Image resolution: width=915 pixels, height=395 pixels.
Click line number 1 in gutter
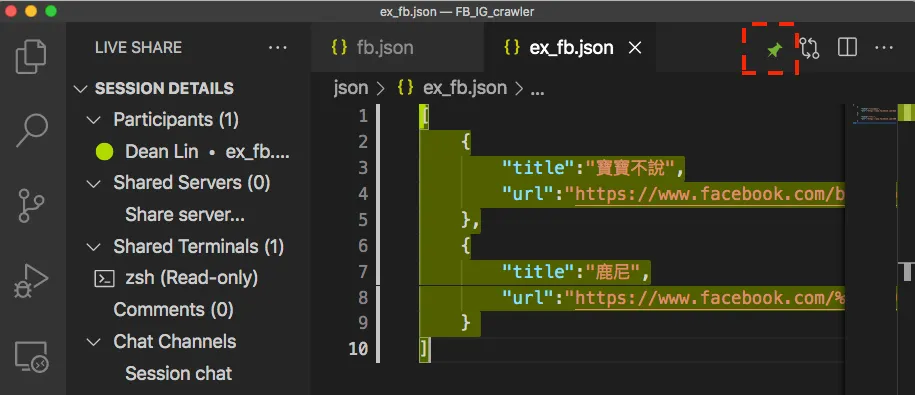click(362, 116)
